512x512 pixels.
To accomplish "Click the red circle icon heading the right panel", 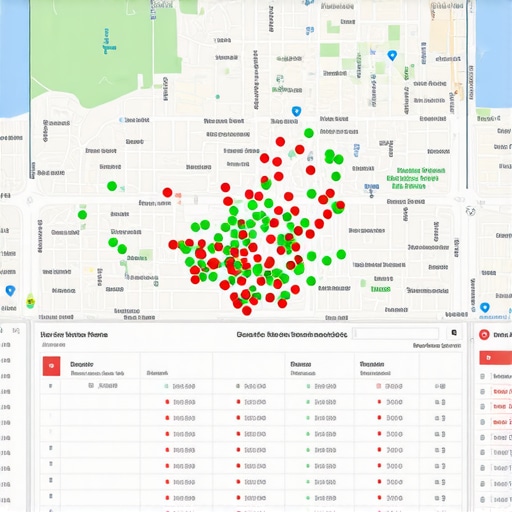I will pos(484,334).
